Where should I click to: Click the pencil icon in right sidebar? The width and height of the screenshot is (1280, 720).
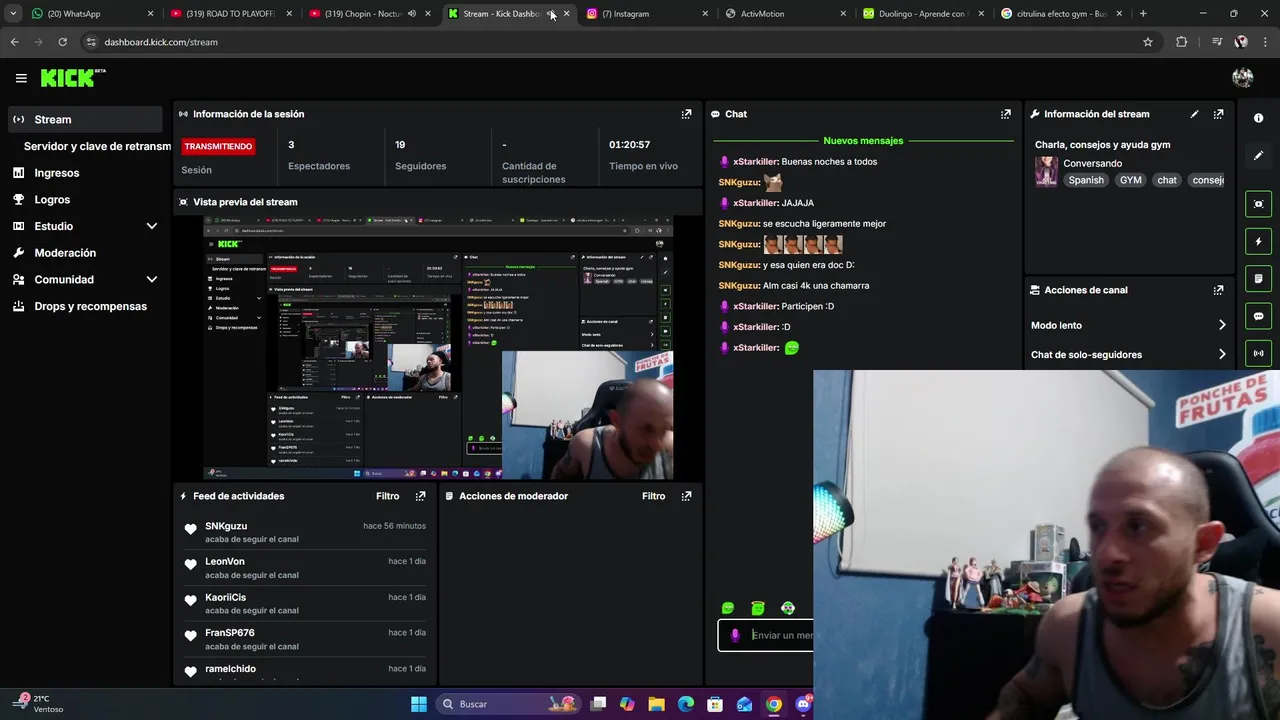[x=1258, y=155]
